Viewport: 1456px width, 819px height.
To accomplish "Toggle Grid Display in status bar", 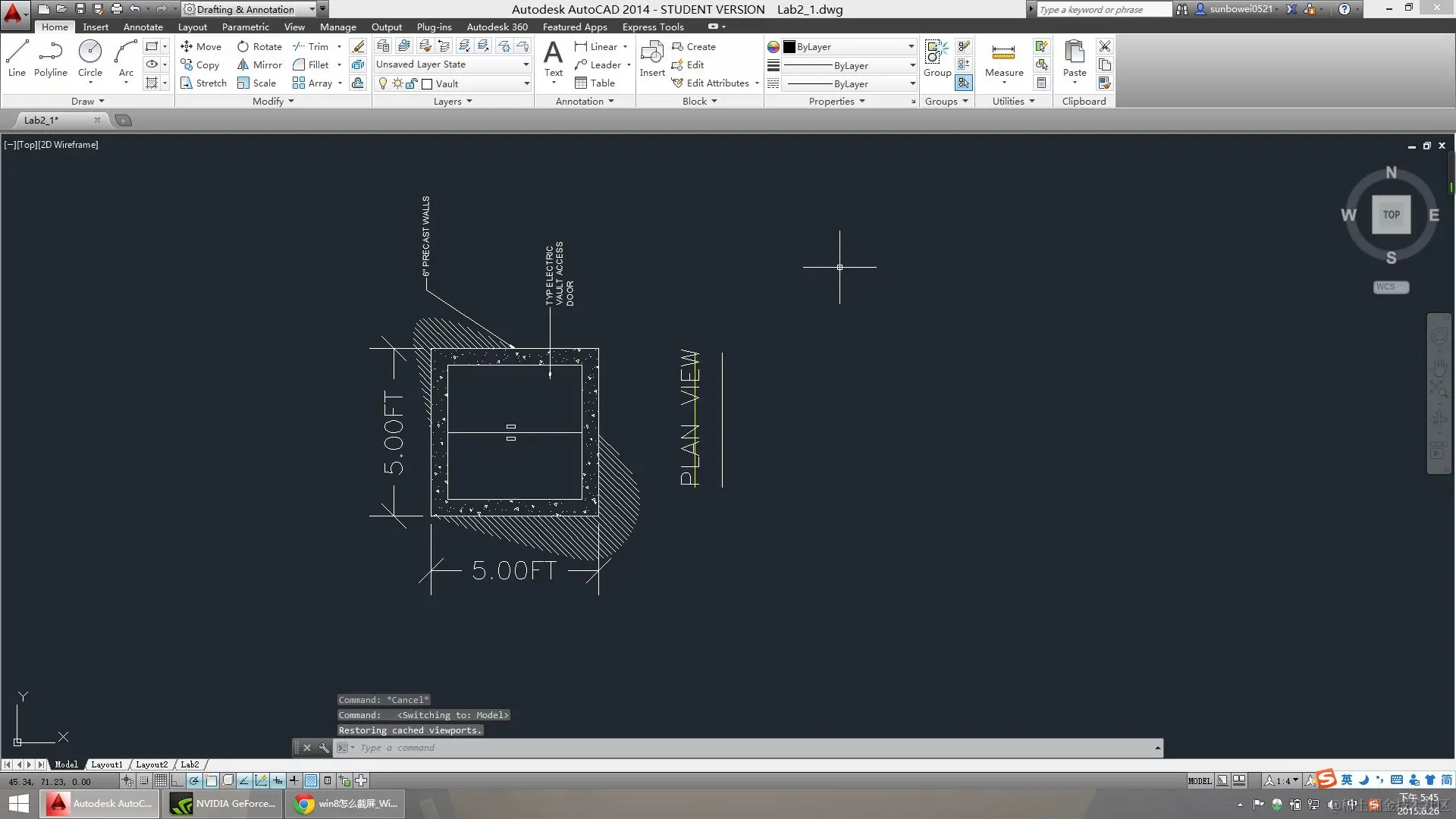I will (161, 780).
